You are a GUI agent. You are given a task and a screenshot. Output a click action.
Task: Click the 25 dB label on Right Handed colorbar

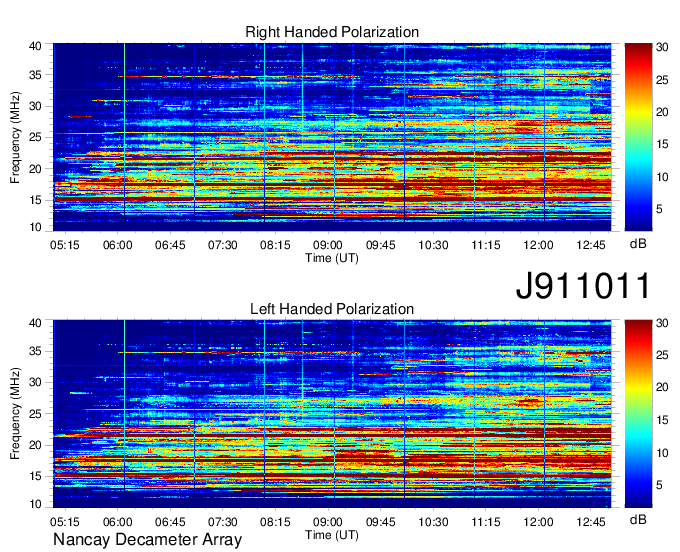click(662, 79)
